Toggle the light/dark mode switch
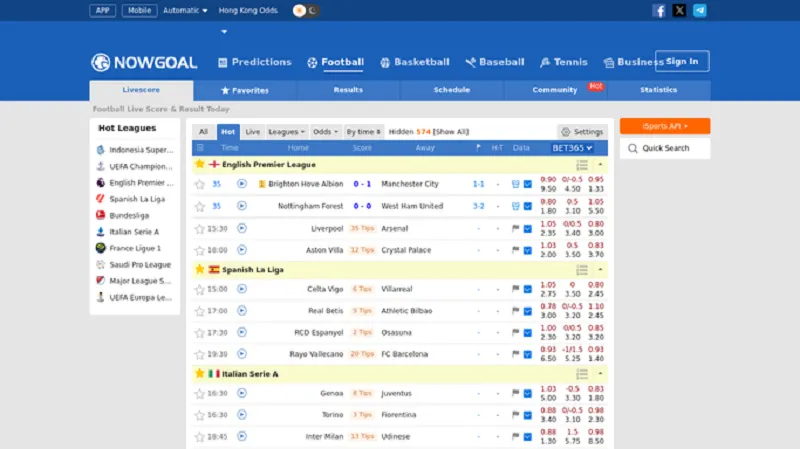This screenshot has height=449, width=800. [306, 10]
